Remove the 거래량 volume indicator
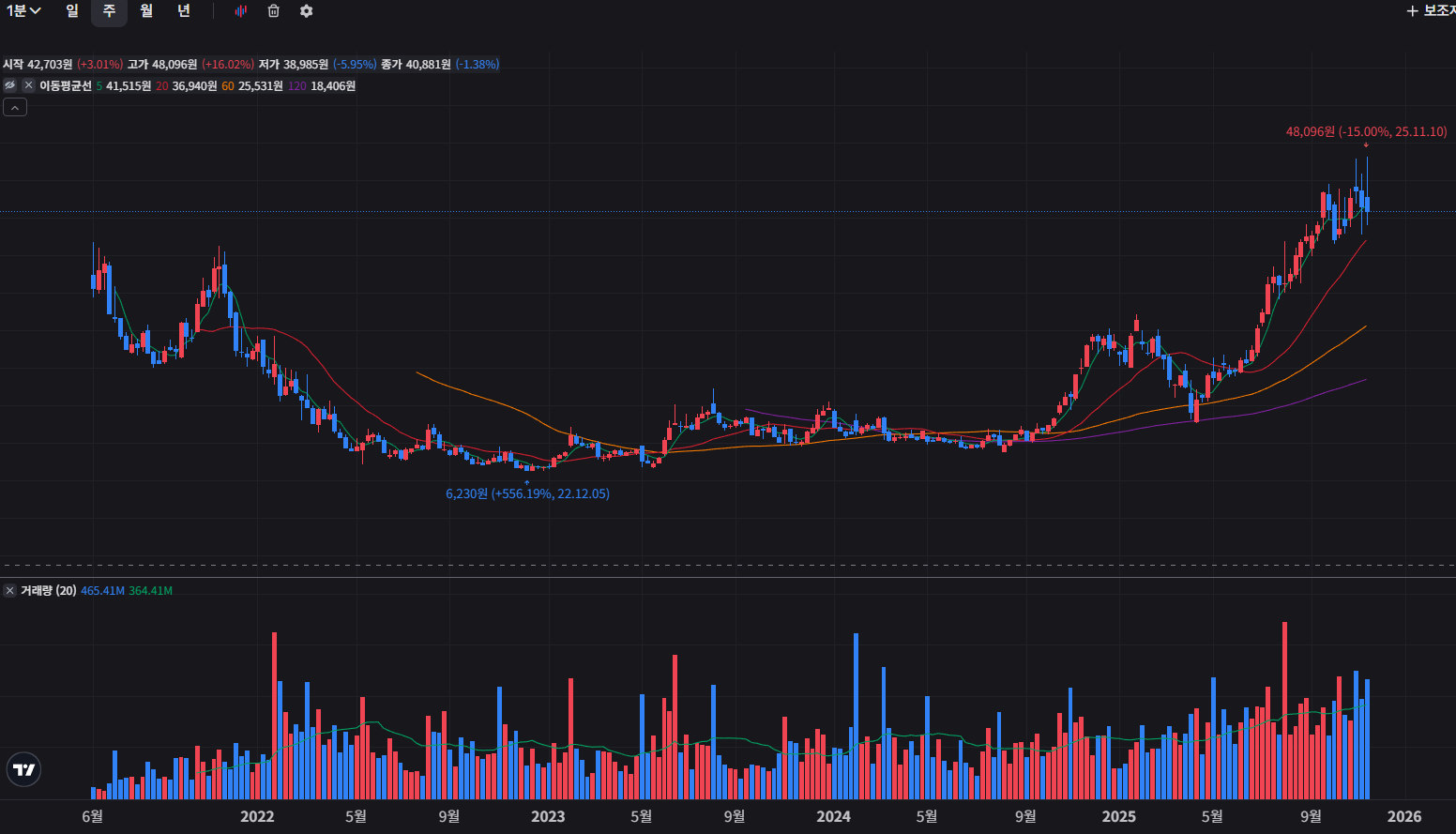 [x=9, y=590]
